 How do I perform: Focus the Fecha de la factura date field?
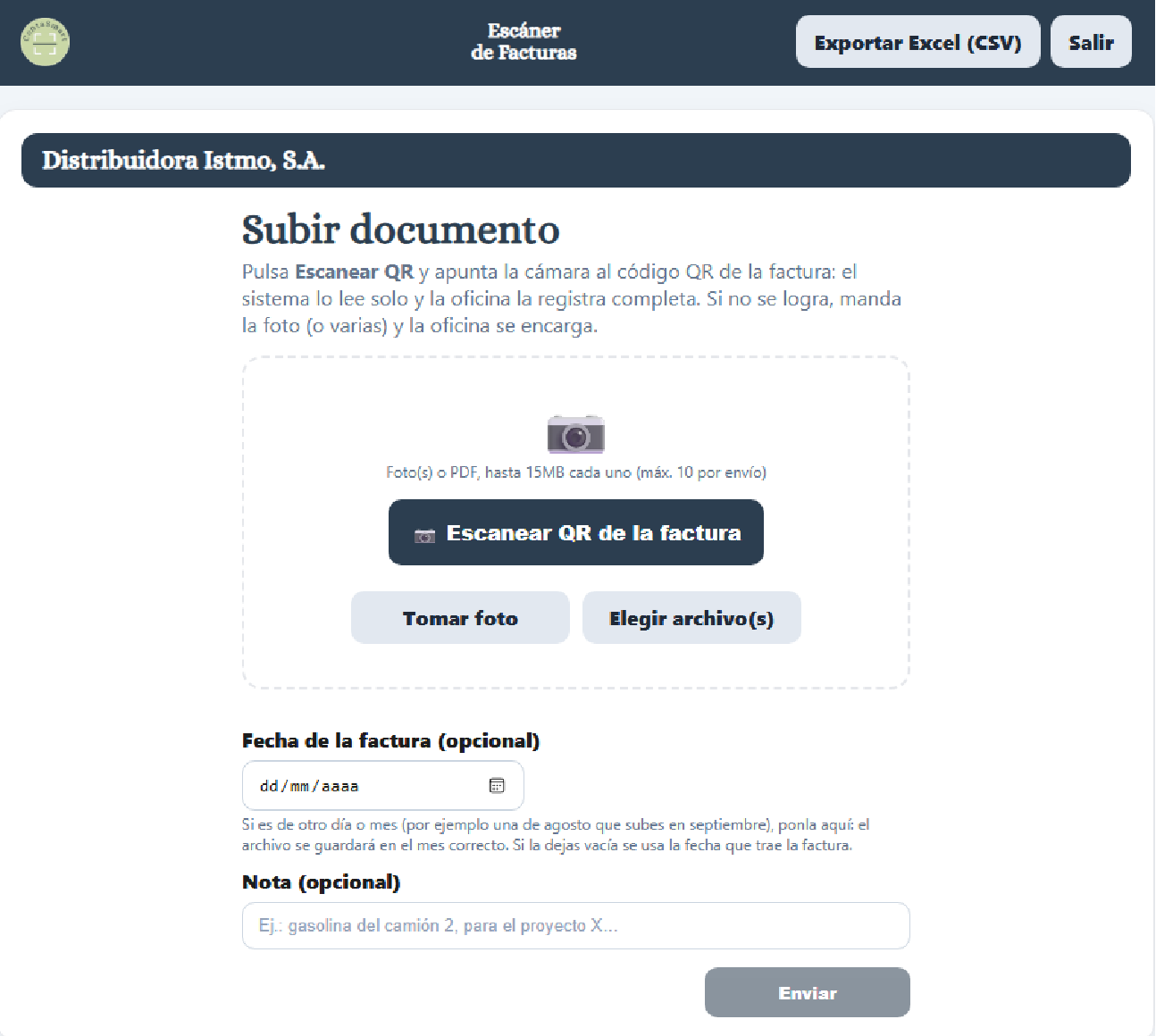(x=382, y=786)
